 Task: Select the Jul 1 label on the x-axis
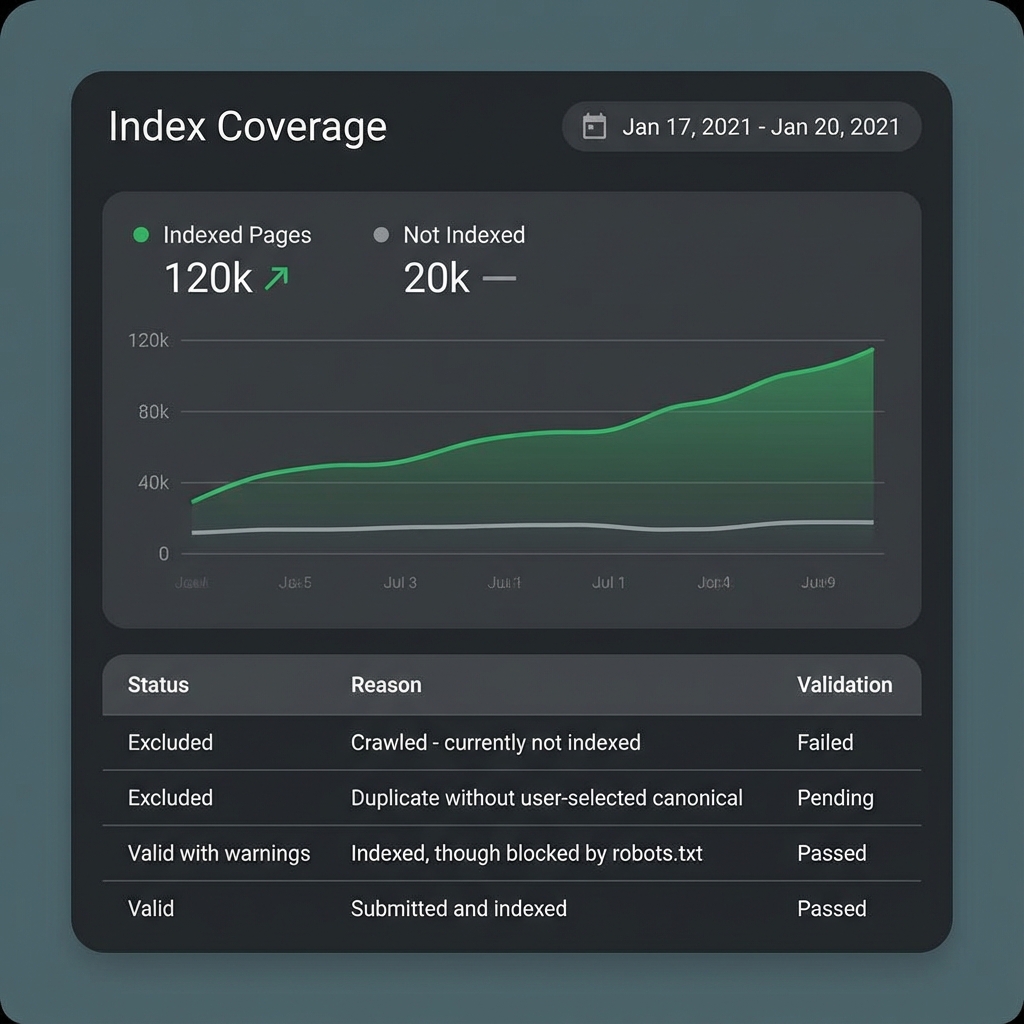(x=607, y=581)
